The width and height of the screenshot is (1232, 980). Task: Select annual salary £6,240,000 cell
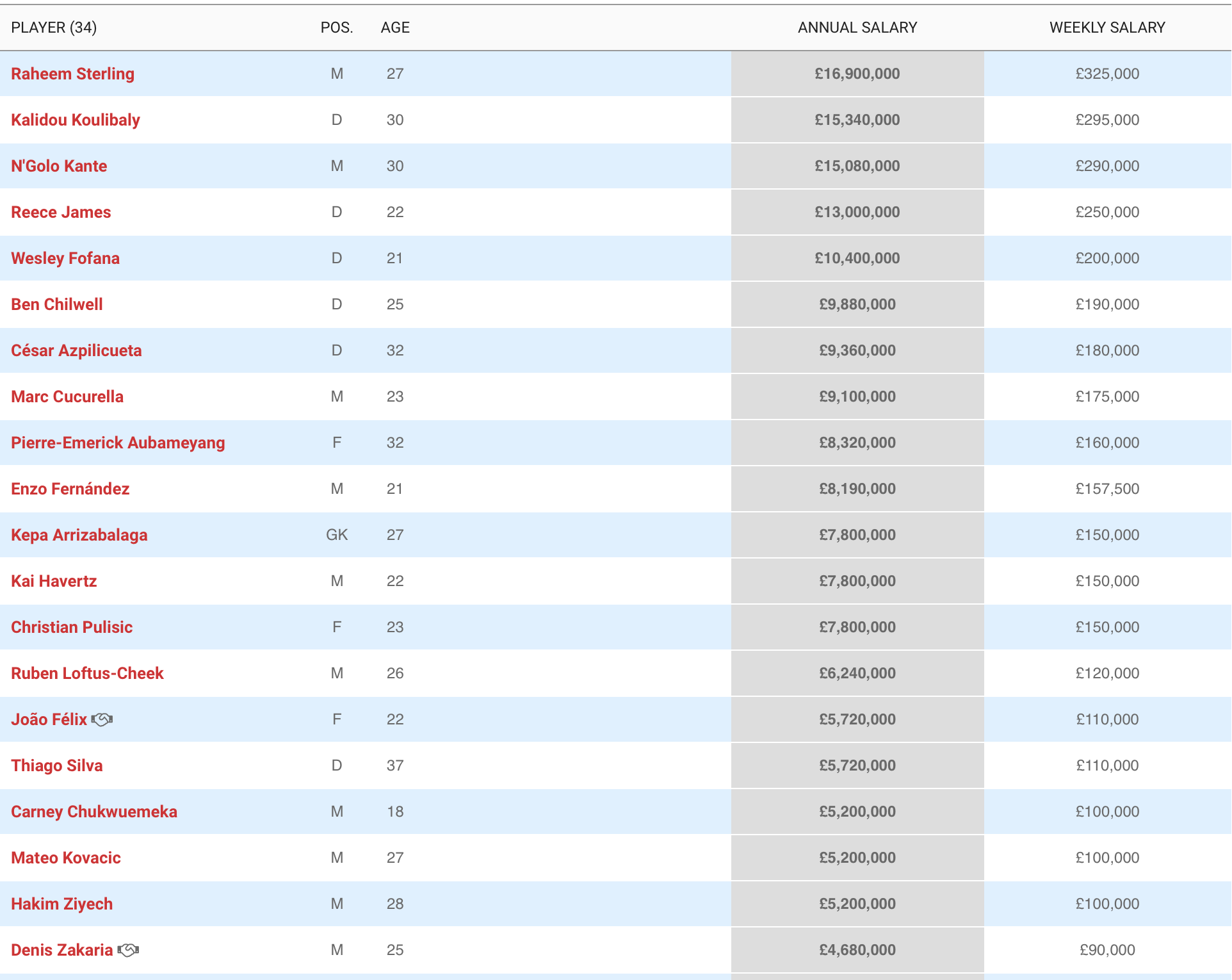pyautogui.click(x=857, y=673)
